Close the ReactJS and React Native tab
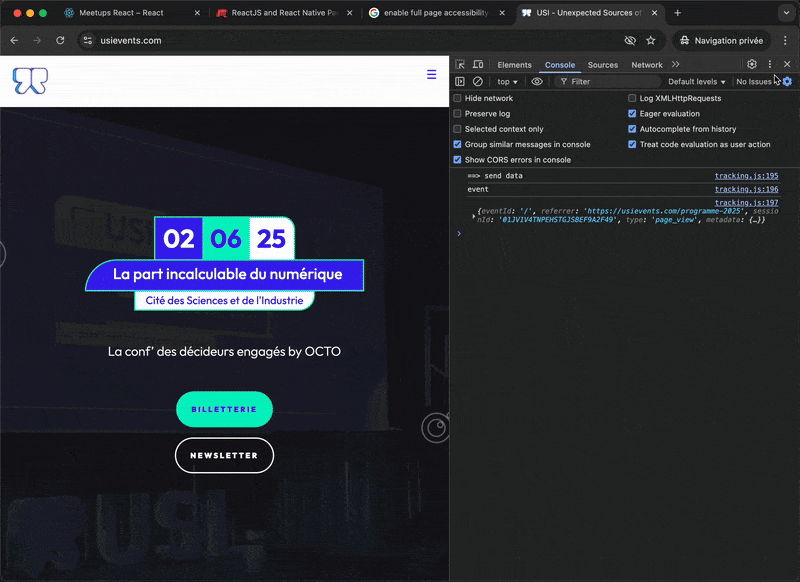Image resolution: width=800 pixels, height=582 pixels. click(349, 13)
